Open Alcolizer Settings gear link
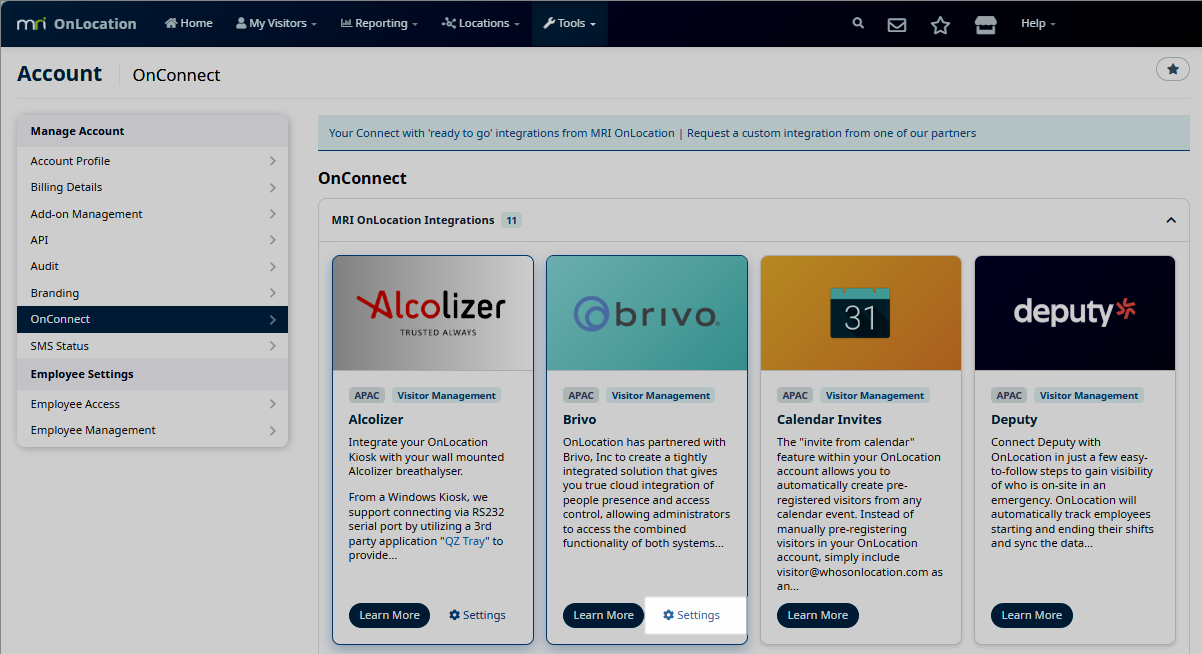1202x654 pixels. click(x=477, y=615)
